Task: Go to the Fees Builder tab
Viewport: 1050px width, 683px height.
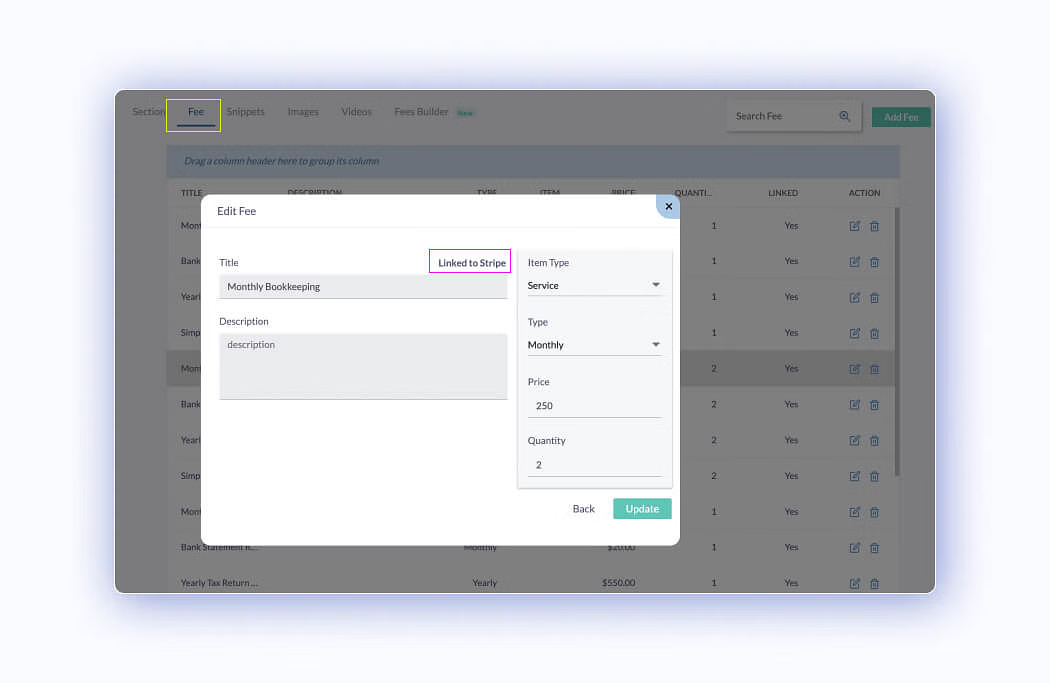Action: coord(421,112)
